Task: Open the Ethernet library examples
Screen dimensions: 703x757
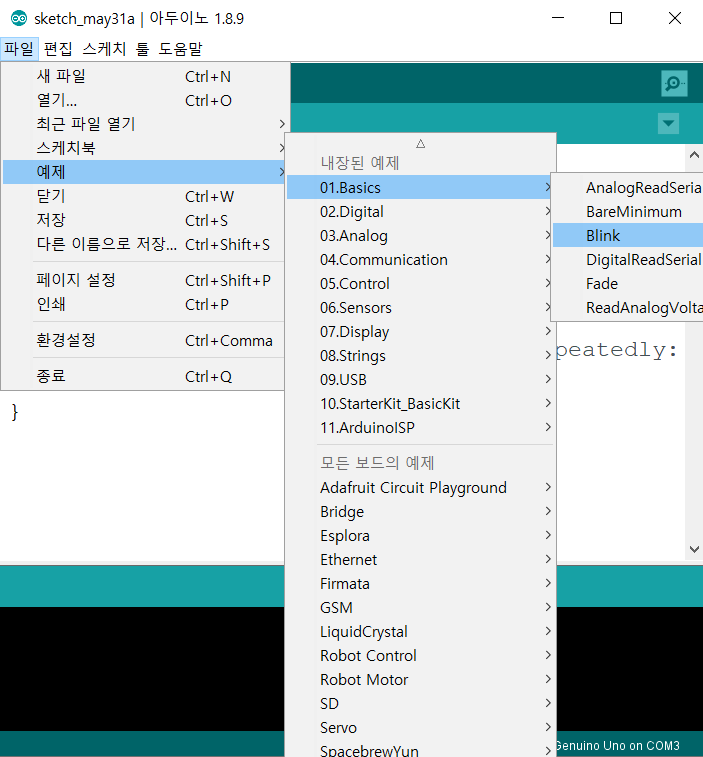Action: pyautogui.click(x=420, y=560)
